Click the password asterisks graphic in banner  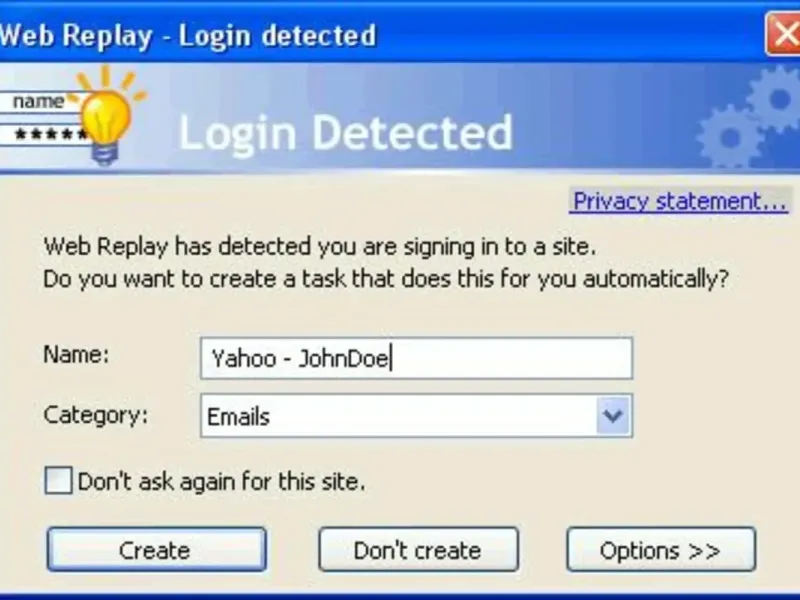pos(45,135)
